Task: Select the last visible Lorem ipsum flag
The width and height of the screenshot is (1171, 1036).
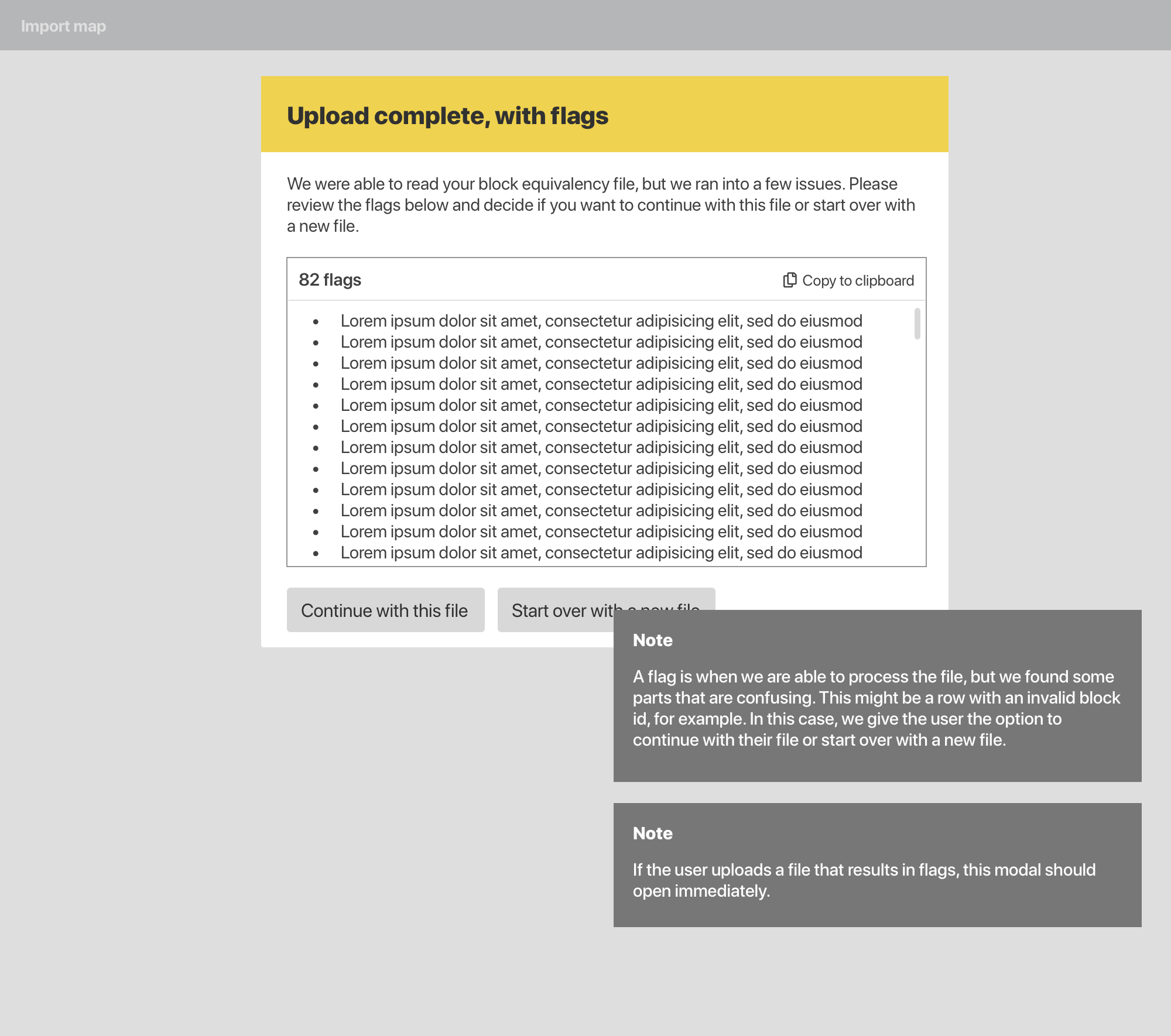Action: click(x=601, y=552)
